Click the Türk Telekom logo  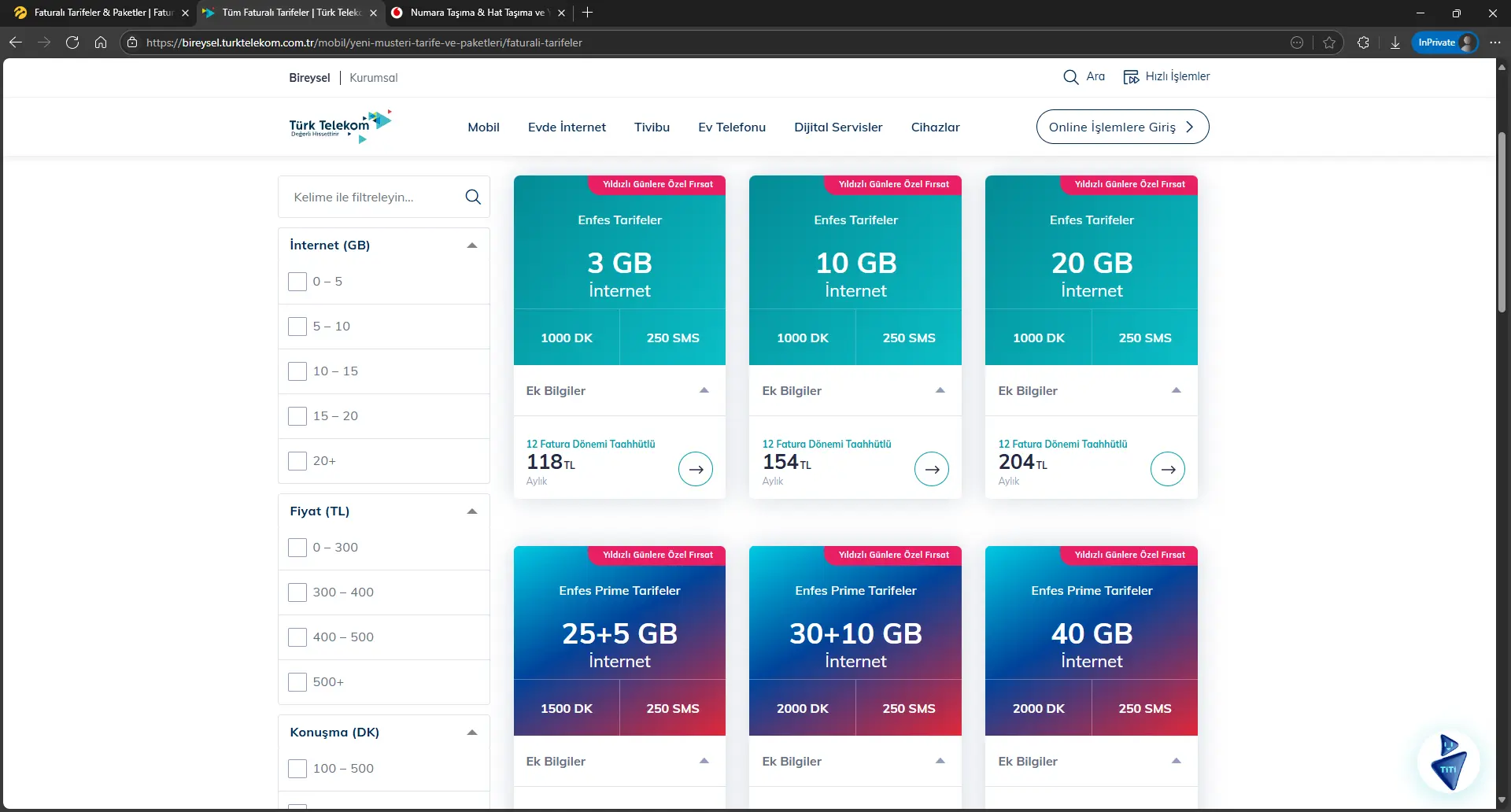tap(340, 127)
